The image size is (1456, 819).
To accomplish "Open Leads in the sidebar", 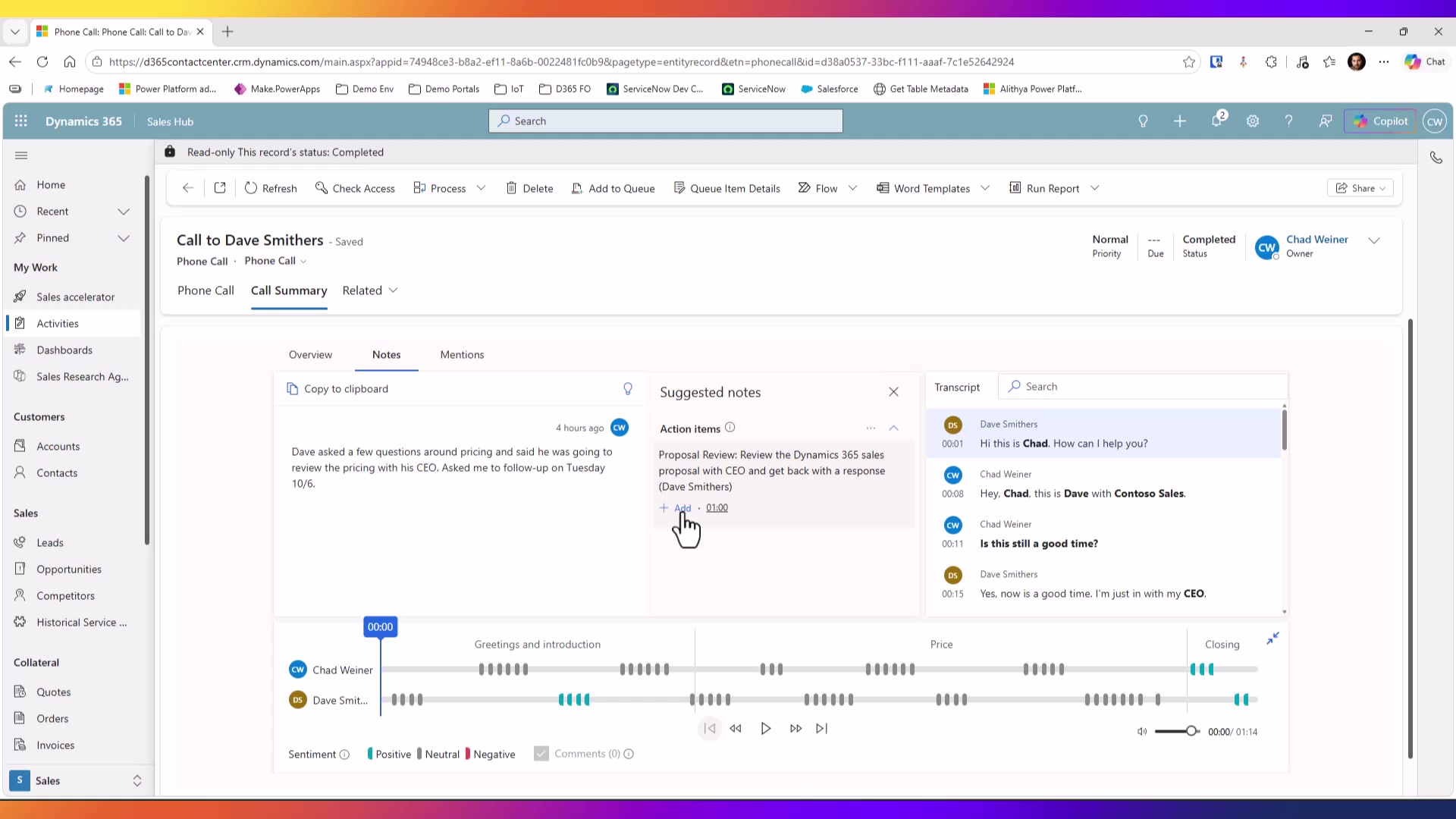I will pos(74,543).
